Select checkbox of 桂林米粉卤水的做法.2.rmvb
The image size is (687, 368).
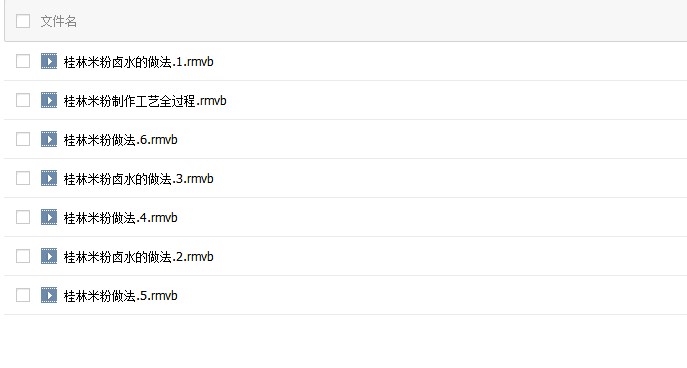click(23, 256)
